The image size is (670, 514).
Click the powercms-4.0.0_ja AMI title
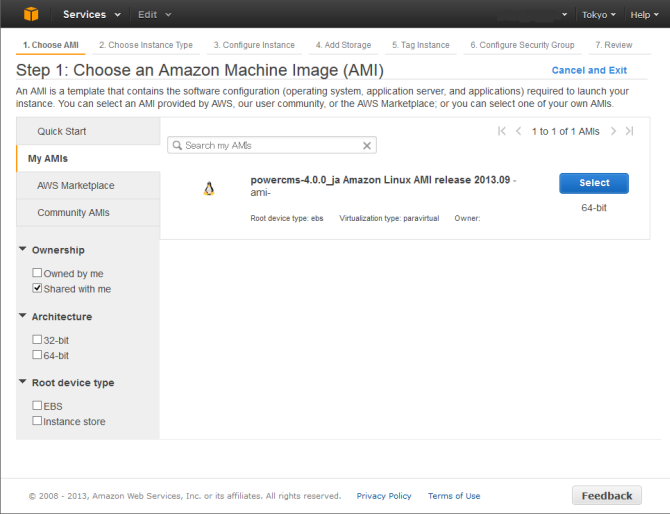tap(380, 180)
